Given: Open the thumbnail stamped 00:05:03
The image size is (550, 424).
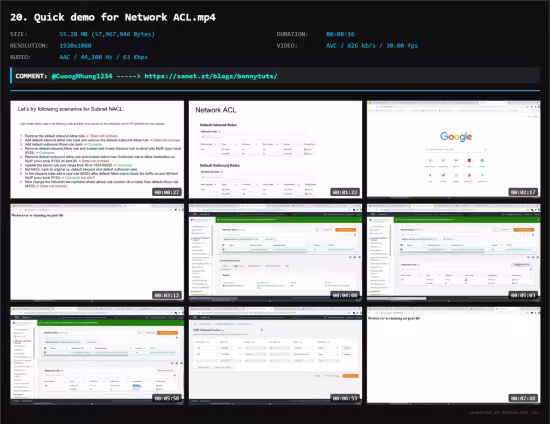Looking at the screenshot, I should pyautogui.click(x=454, y=253).
